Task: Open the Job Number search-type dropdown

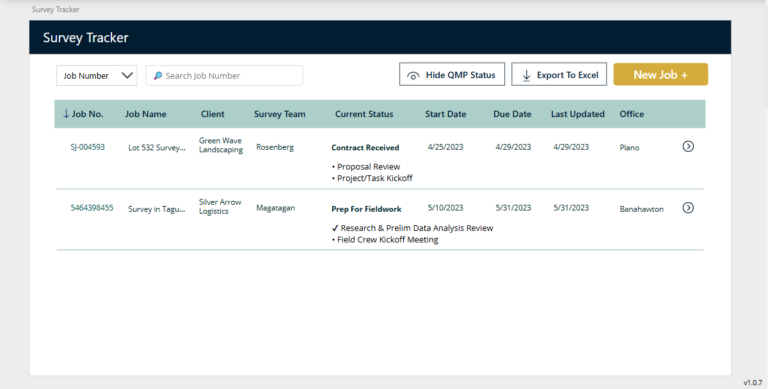Action: point(96,75)
